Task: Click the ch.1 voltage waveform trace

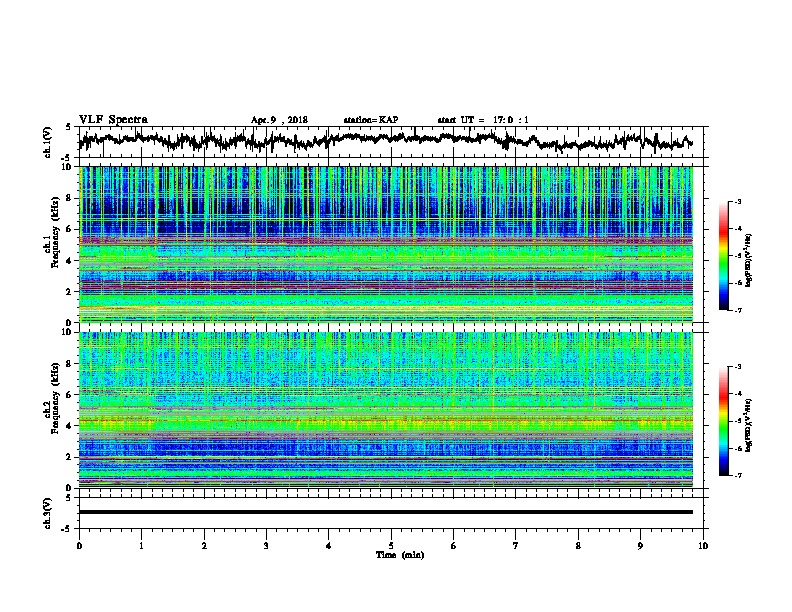Action: pos(386,139)
